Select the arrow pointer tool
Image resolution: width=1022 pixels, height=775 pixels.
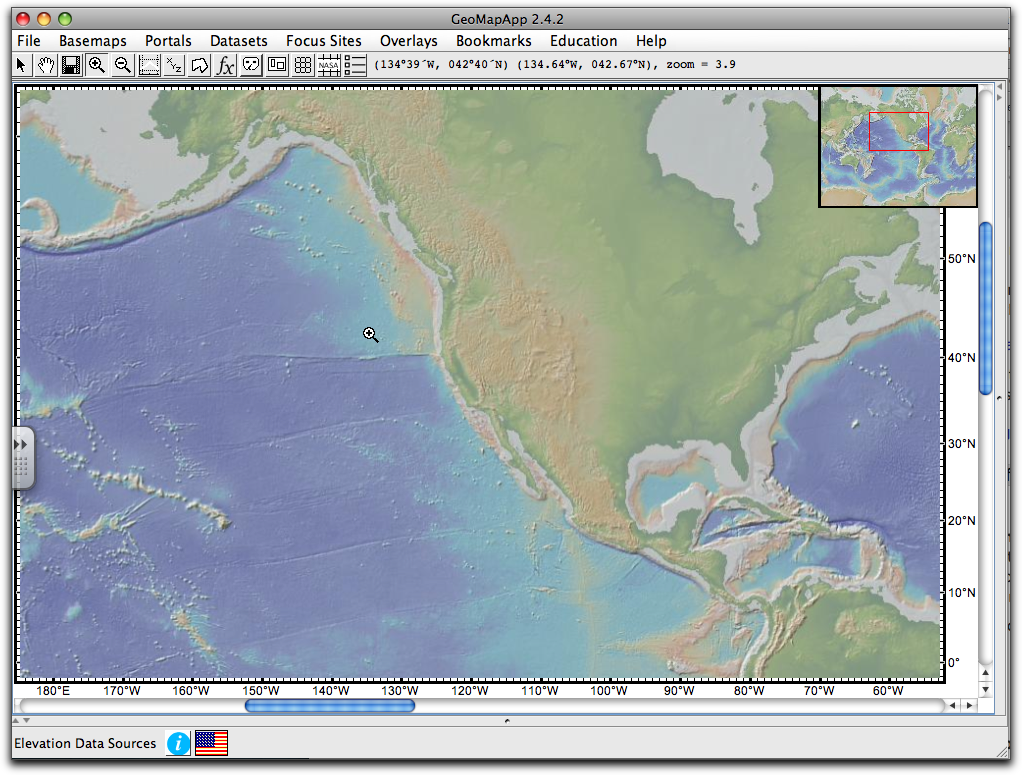[20, 65]
